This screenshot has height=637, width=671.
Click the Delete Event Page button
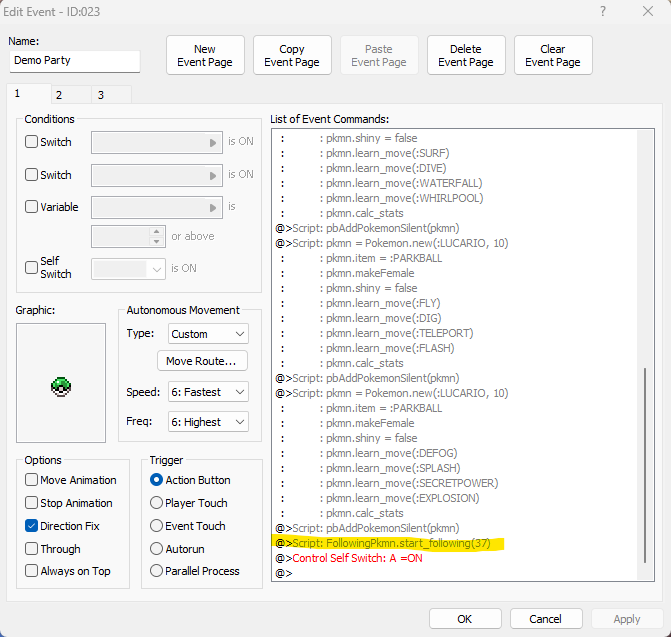click(466, 55)
